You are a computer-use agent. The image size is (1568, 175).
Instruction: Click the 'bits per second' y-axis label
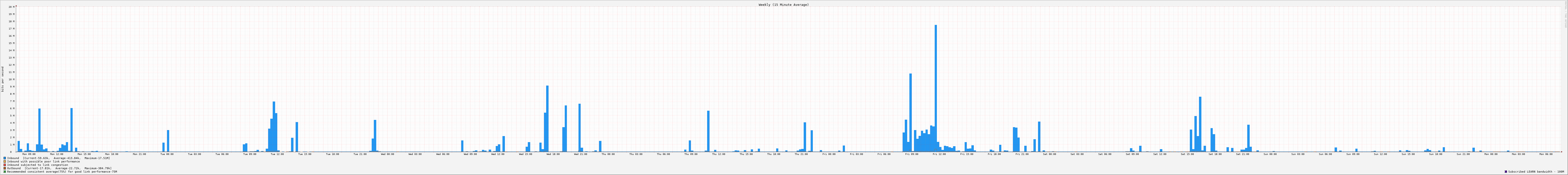(x=2, y=79)
